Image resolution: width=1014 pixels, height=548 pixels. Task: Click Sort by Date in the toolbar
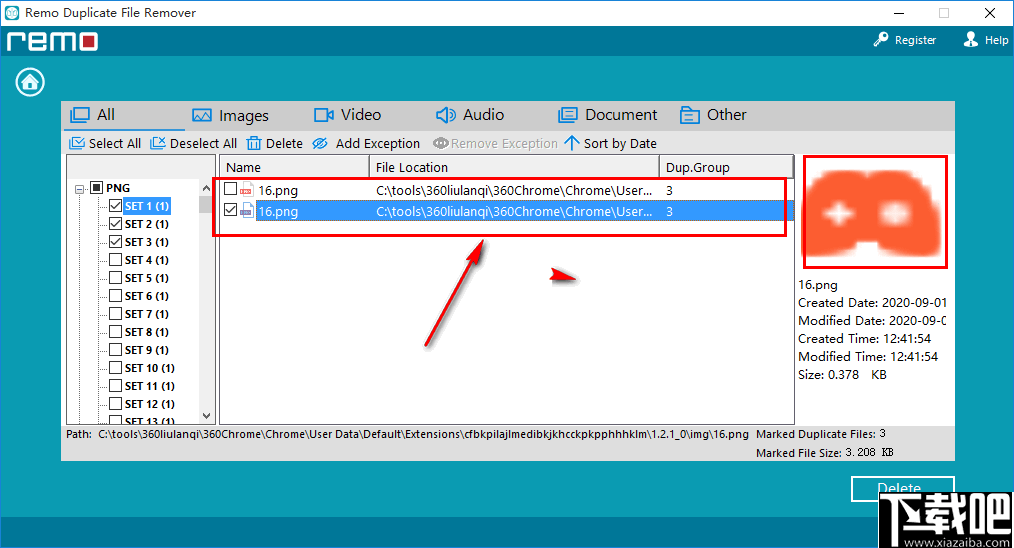[x=610, y=144]
